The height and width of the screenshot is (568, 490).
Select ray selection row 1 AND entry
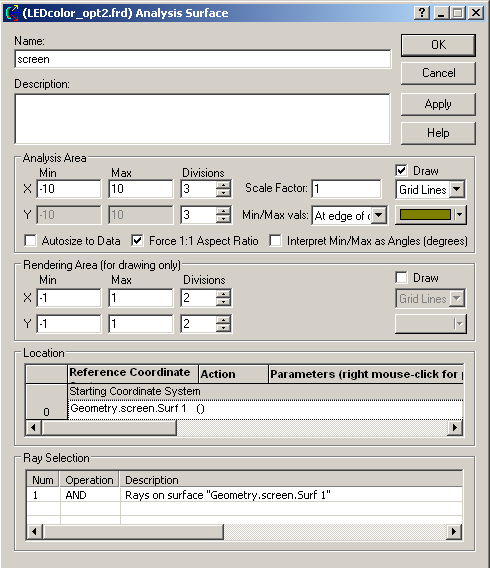[76, 495]
